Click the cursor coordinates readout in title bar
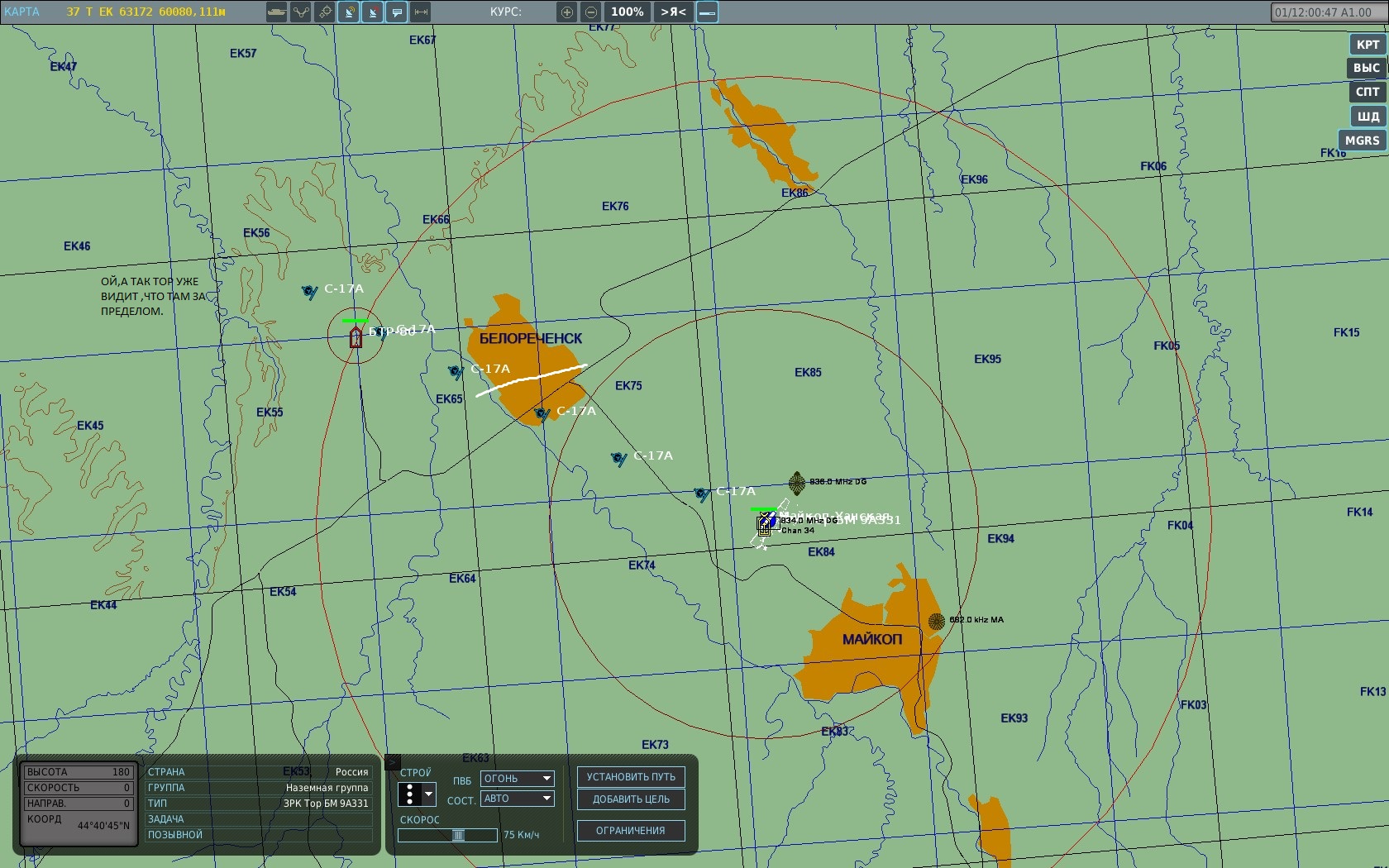Image resolution: width=1389 pixels, height=868 pixels. point(146,12)
